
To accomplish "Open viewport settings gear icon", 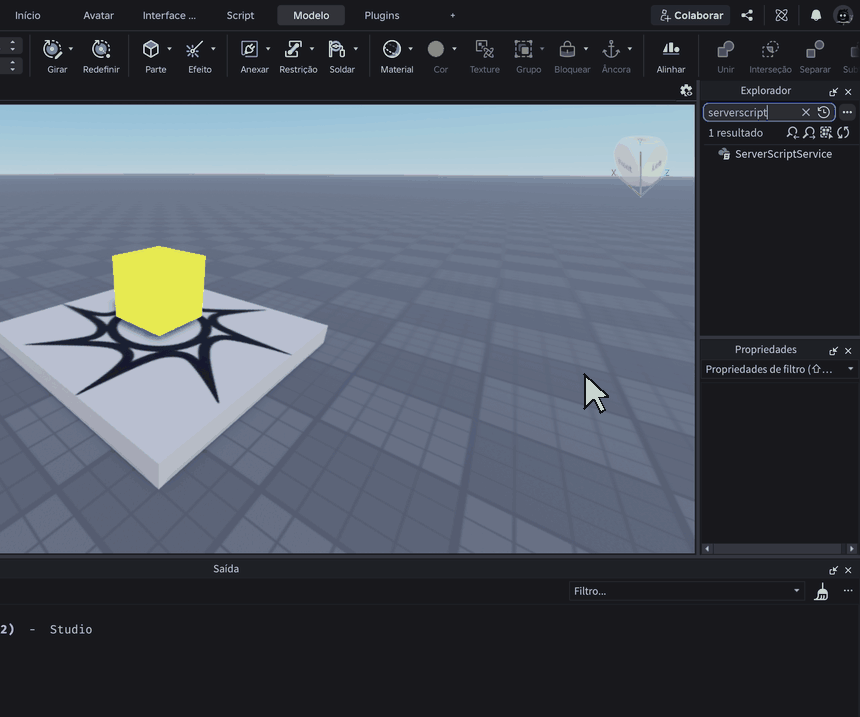I will coord(686,91).
